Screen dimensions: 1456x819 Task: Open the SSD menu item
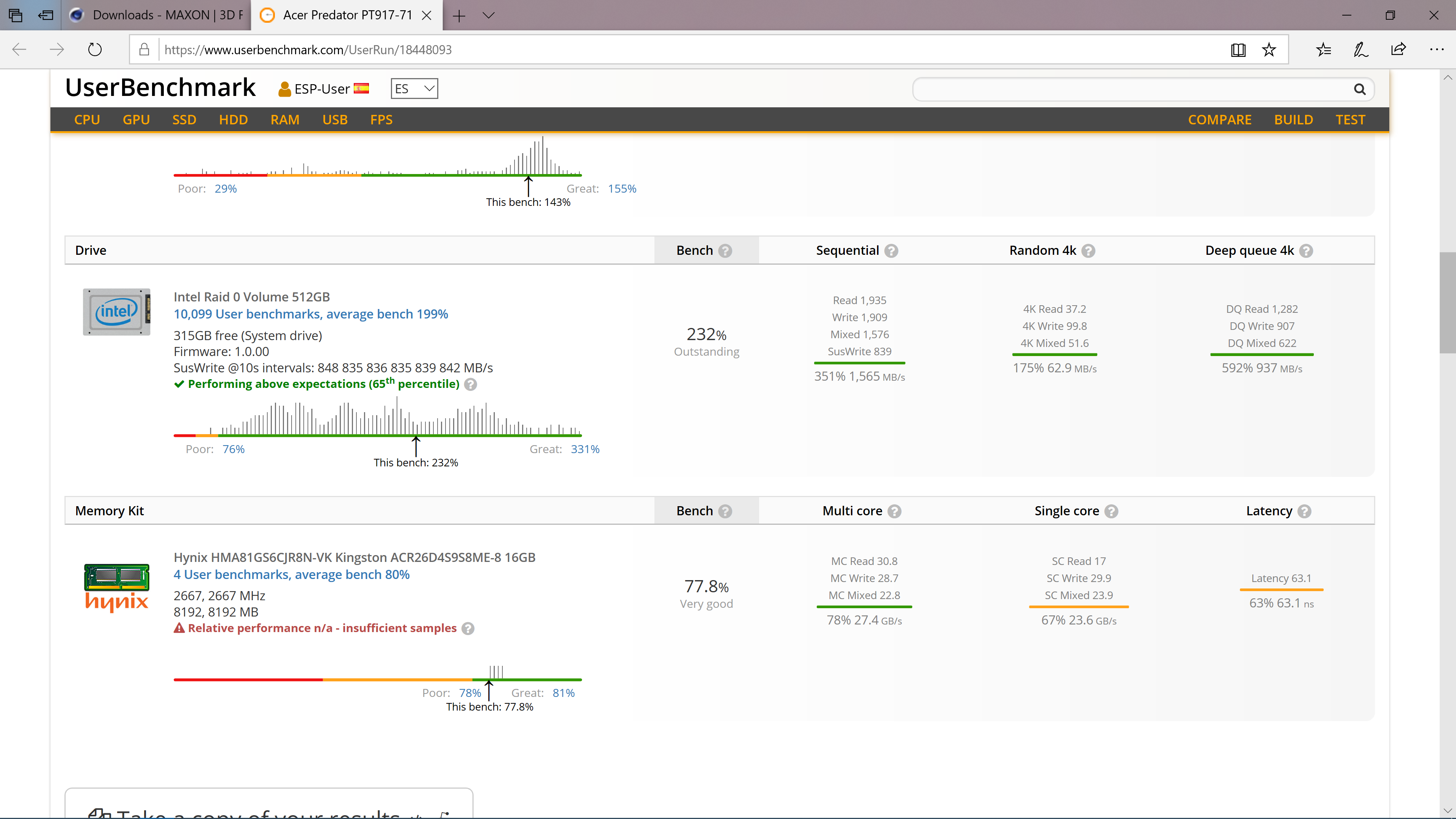coord(184,120)
